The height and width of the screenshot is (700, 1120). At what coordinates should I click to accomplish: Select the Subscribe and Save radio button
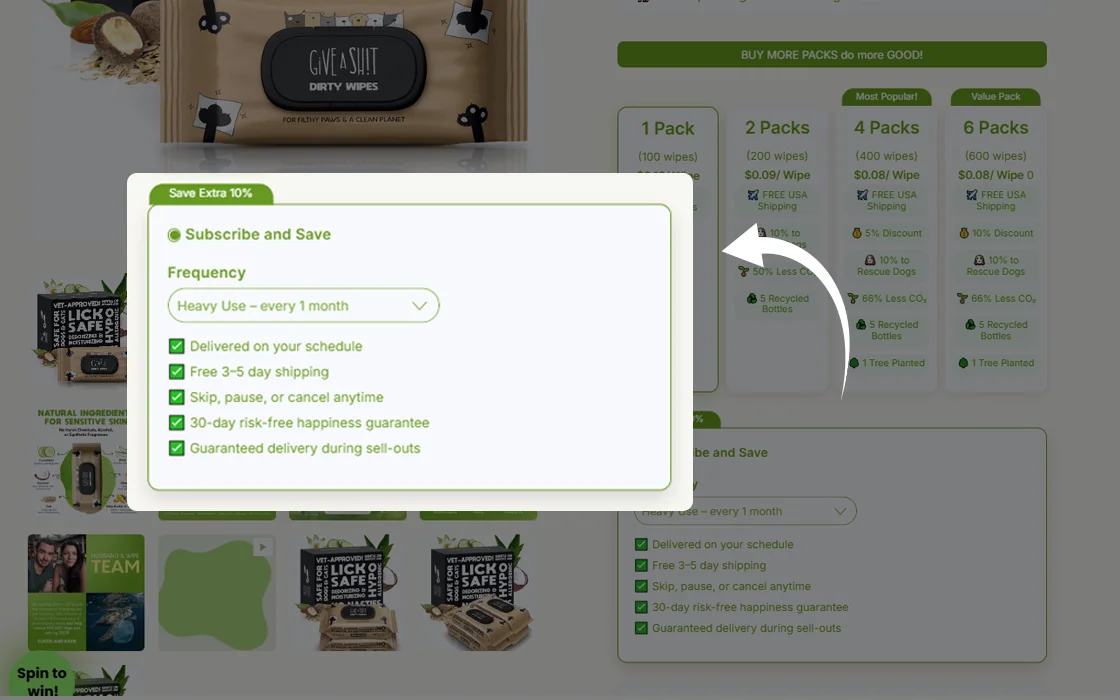pyautogui.click(x=174, y=235)
